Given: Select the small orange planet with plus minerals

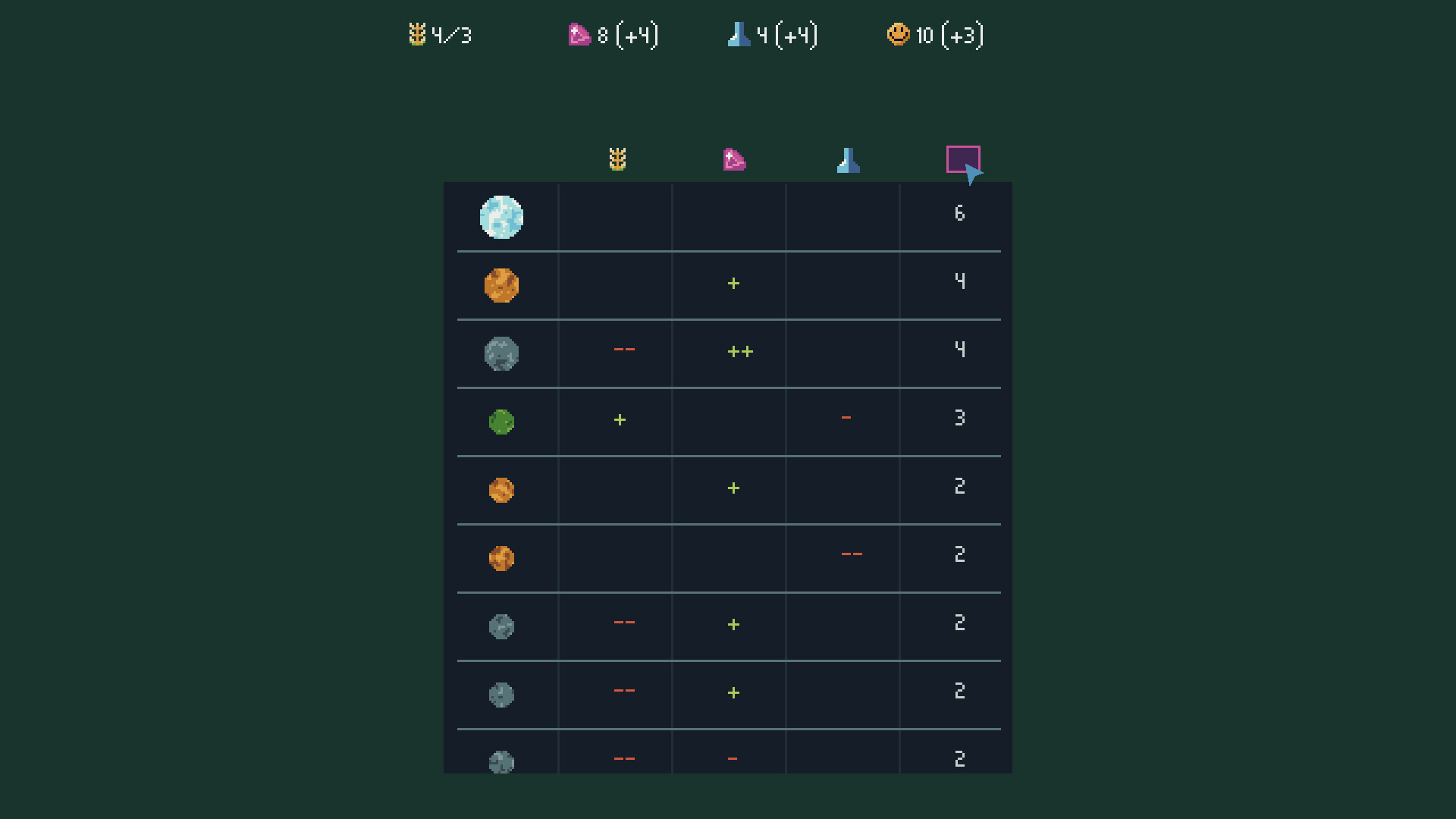Looking at the screenshot, I should click(501, 490).
